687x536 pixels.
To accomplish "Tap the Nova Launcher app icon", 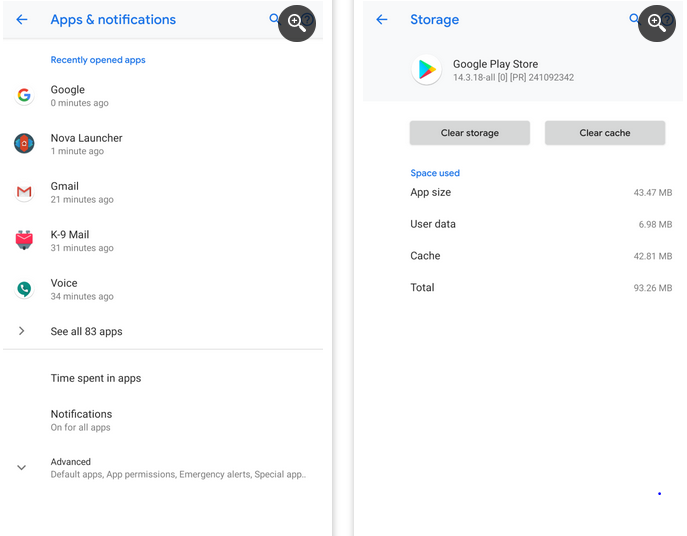I will 24,143.
